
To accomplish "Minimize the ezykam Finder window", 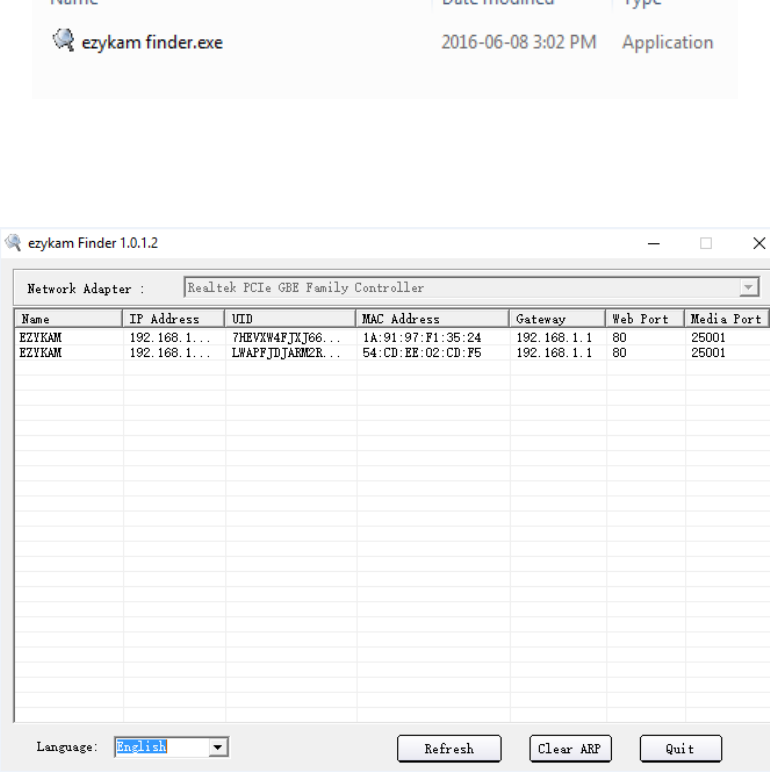I will pos(653,243).
